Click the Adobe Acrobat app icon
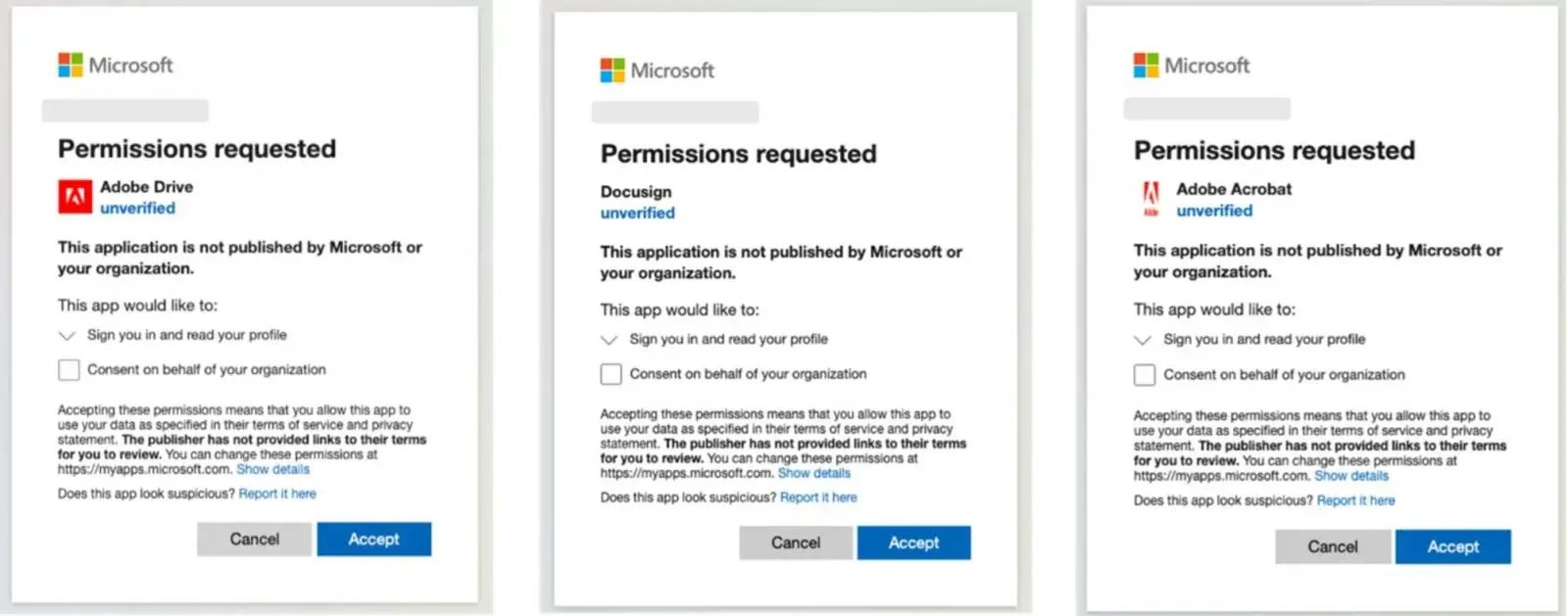The image size is (1568, 616). 1151,199
